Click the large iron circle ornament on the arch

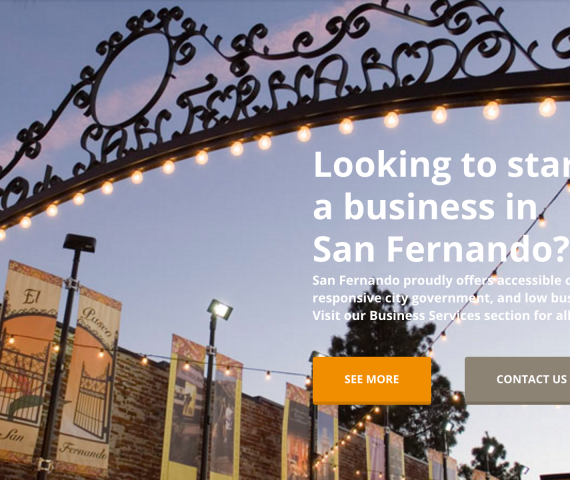coord(133,79)
